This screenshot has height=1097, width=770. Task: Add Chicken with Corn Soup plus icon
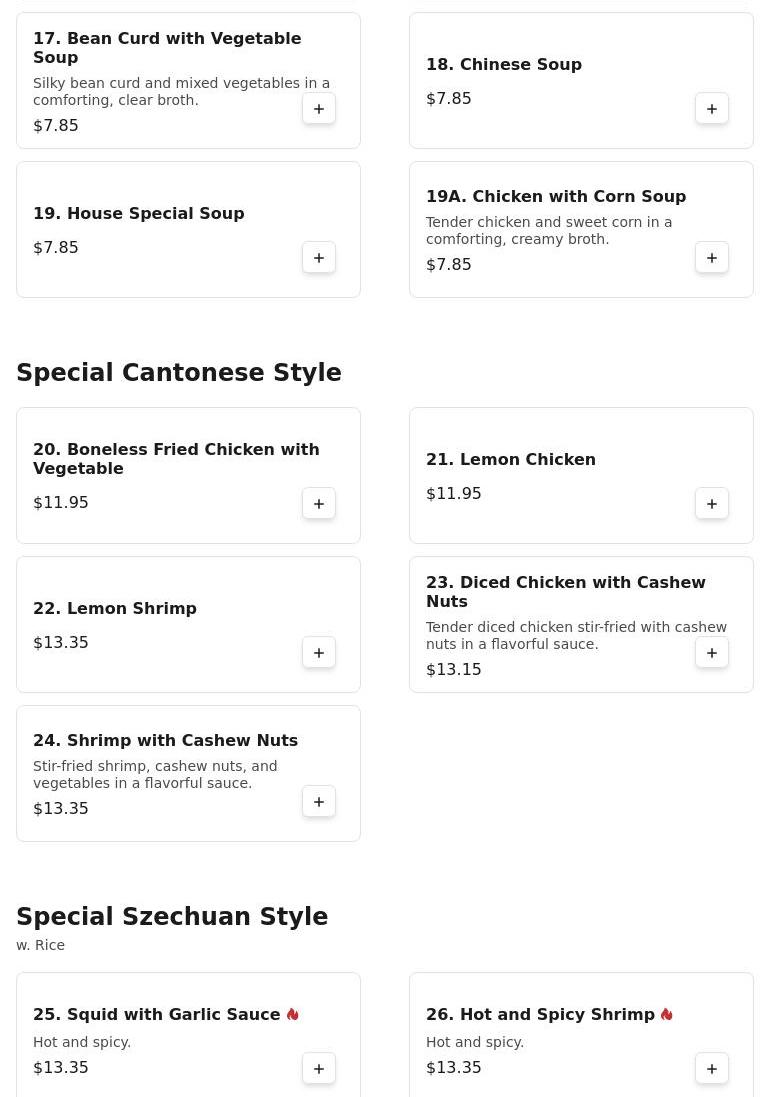(x=712, y=257)
